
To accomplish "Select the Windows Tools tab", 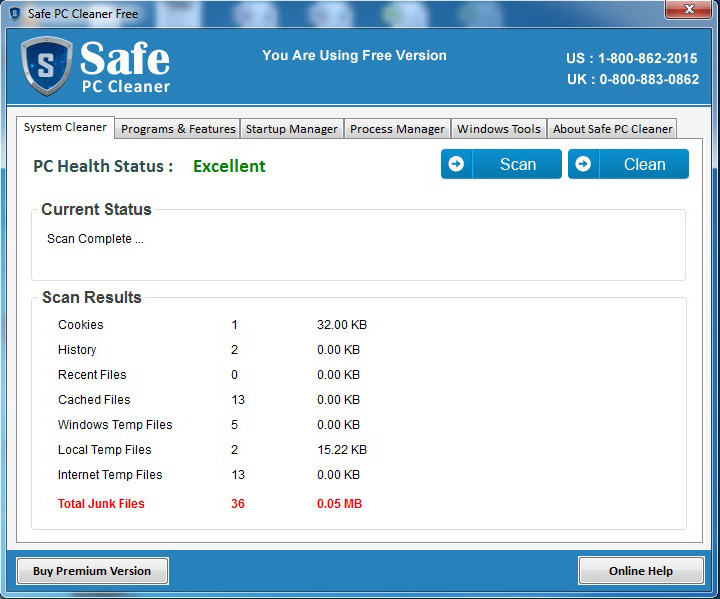I will (499, 129).
